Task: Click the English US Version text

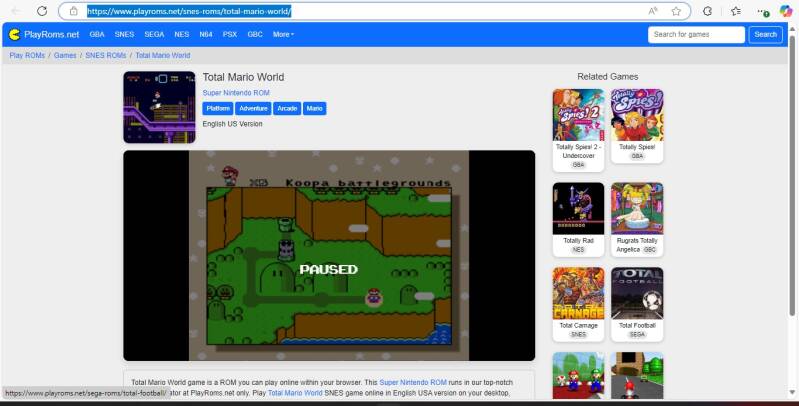Action: coord(232,124)
